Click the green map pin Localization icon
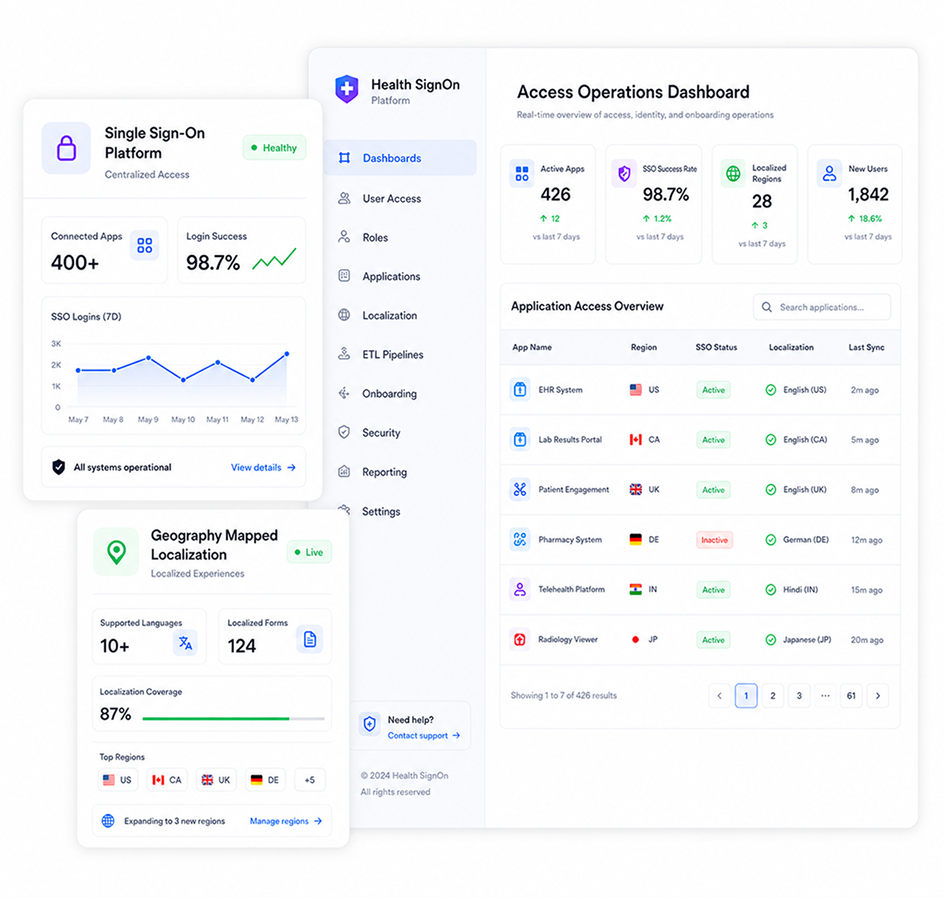 coord(116,551)
